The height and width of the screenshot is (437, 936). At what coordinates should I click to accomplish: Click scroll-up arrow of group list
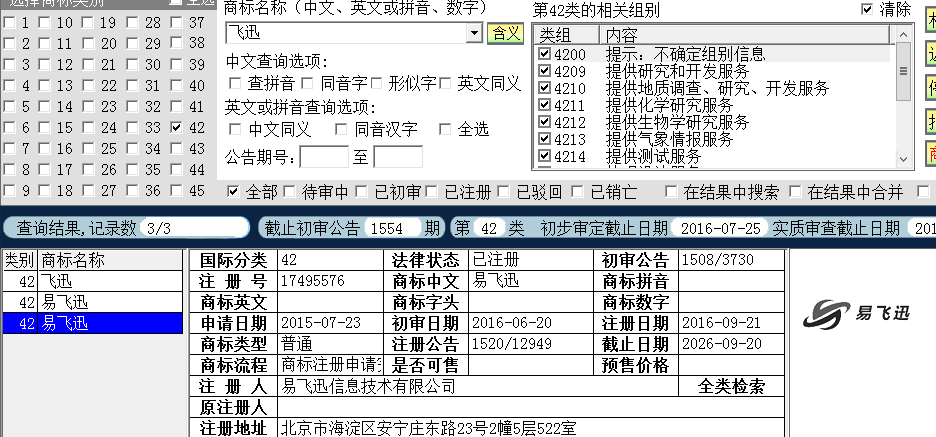click(x=903, y=35)
